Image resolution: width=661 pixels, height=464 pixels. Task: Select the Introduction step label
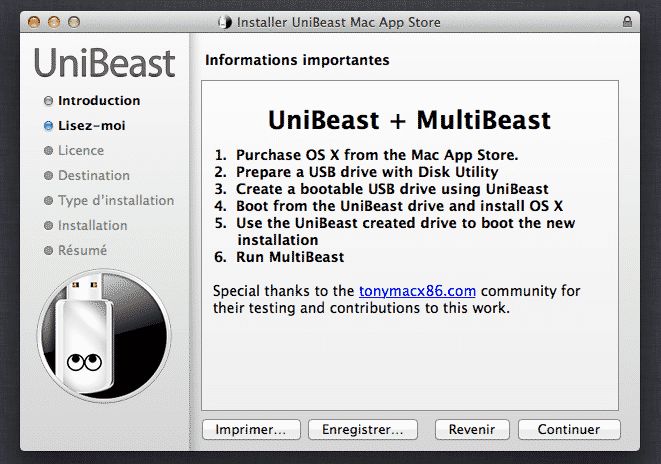(x=99, y=101)
